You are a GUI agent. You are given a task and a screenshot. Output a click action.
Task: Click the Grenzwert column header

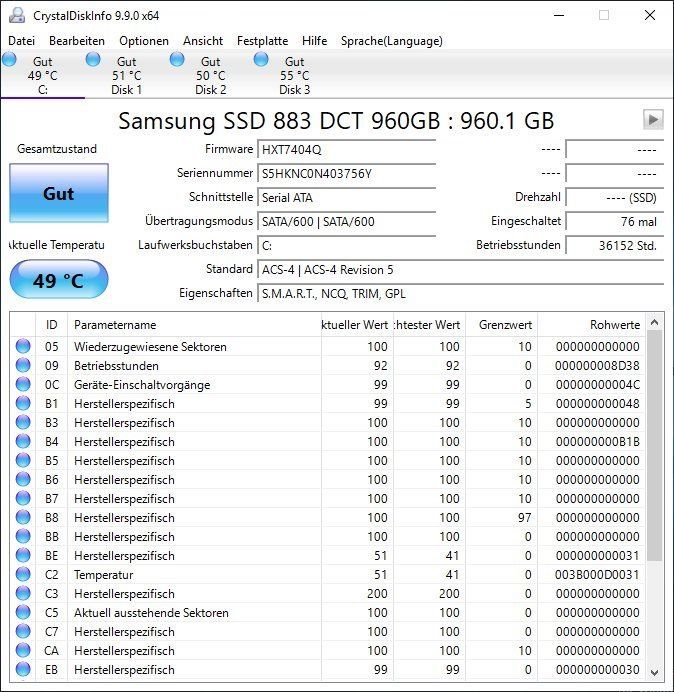[x=501, y=325]
